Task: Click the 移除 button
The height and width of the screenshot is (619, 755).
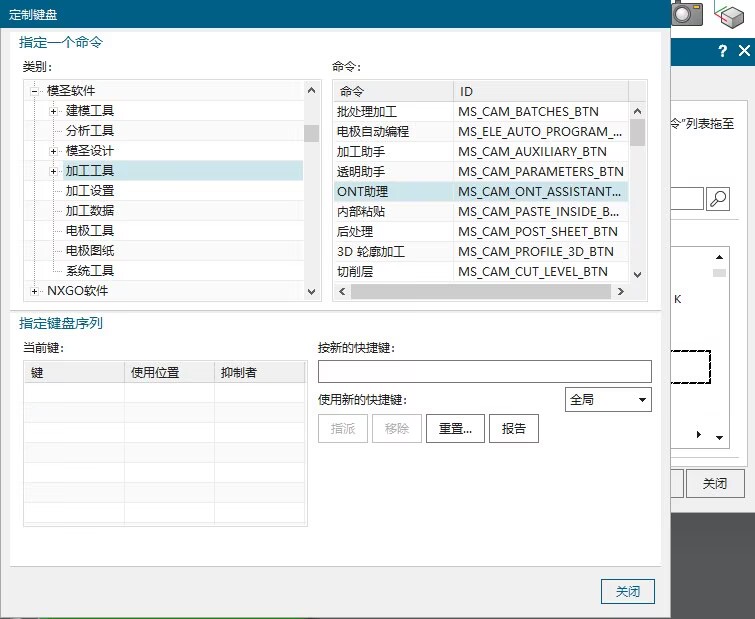Action: (397, 428)
